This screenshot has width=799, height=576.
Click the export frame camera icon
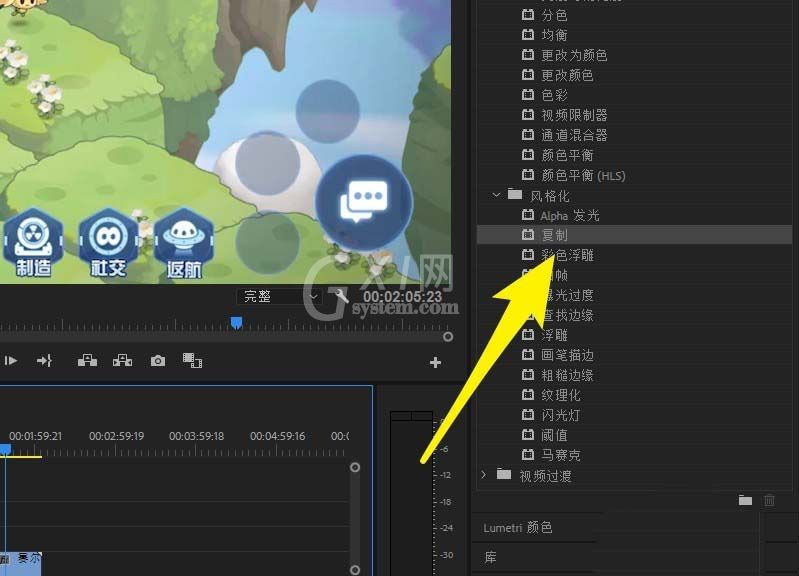(158, 361)
